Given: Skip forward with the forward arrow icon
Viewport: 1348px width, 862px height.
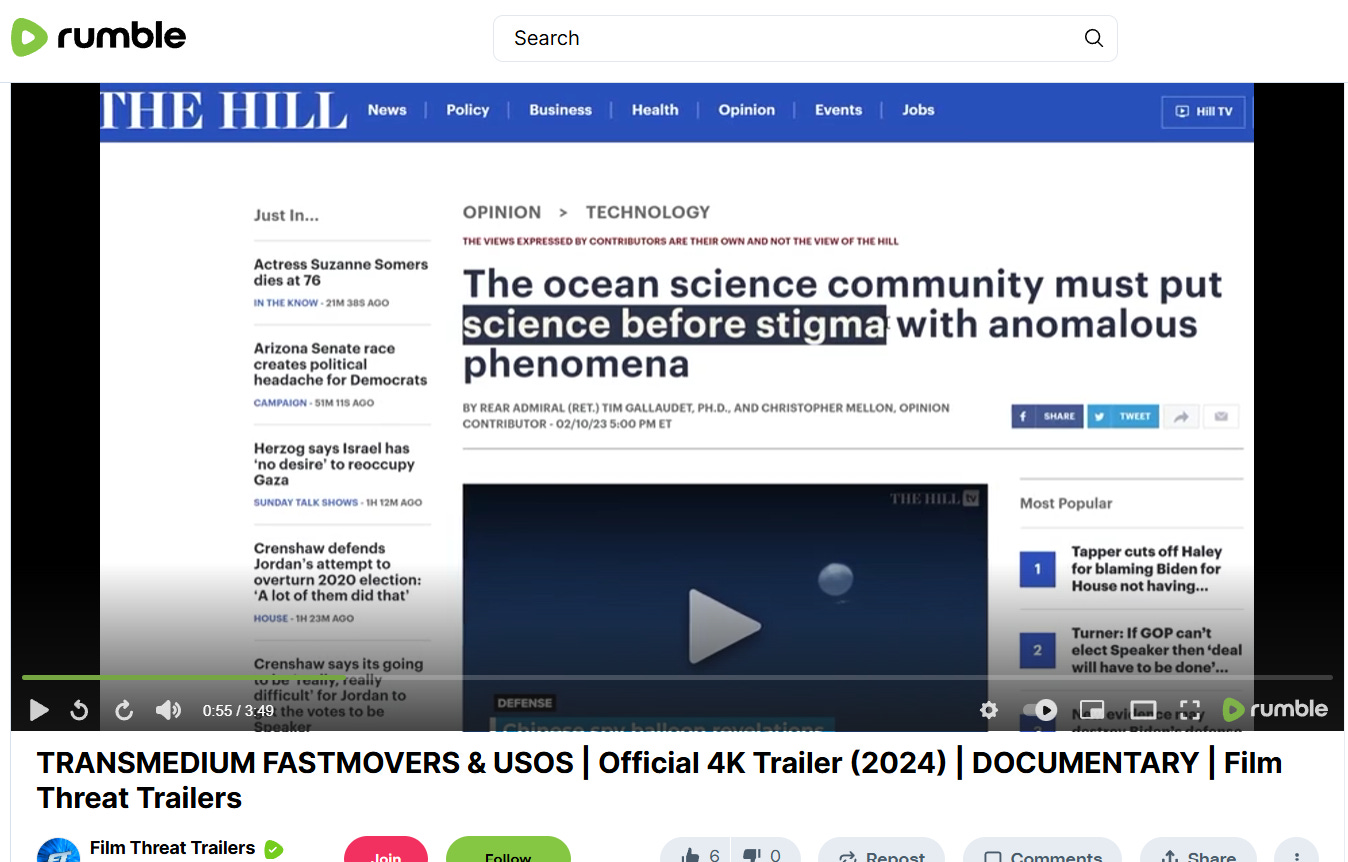Looking at the screenshot, I should (124, 710).
